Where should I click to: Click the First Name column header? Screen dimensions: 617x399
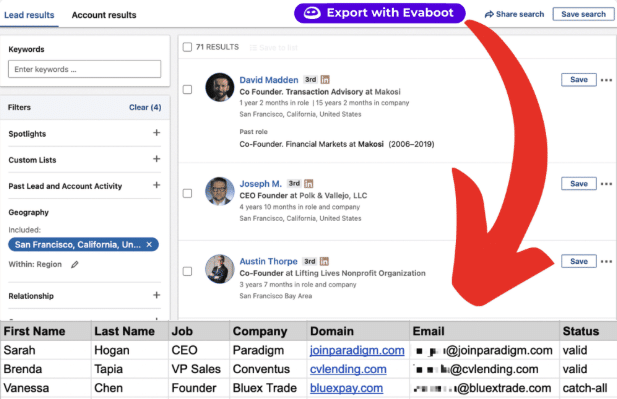[46, 331]
